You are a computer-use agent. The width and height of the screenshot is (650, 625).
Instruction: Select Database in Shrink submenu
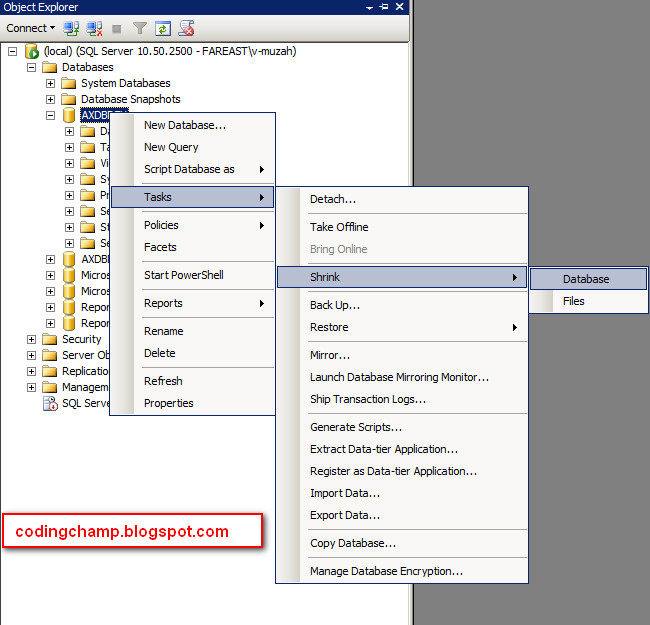pyautogui.click(x=589, y=279)
